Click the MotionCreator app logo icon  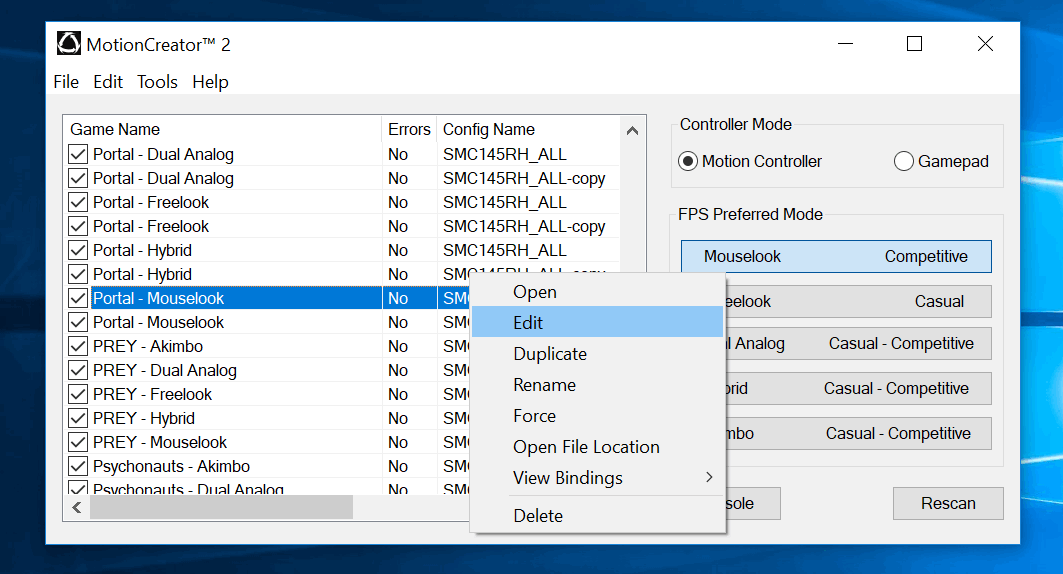(x=68, y=43)
